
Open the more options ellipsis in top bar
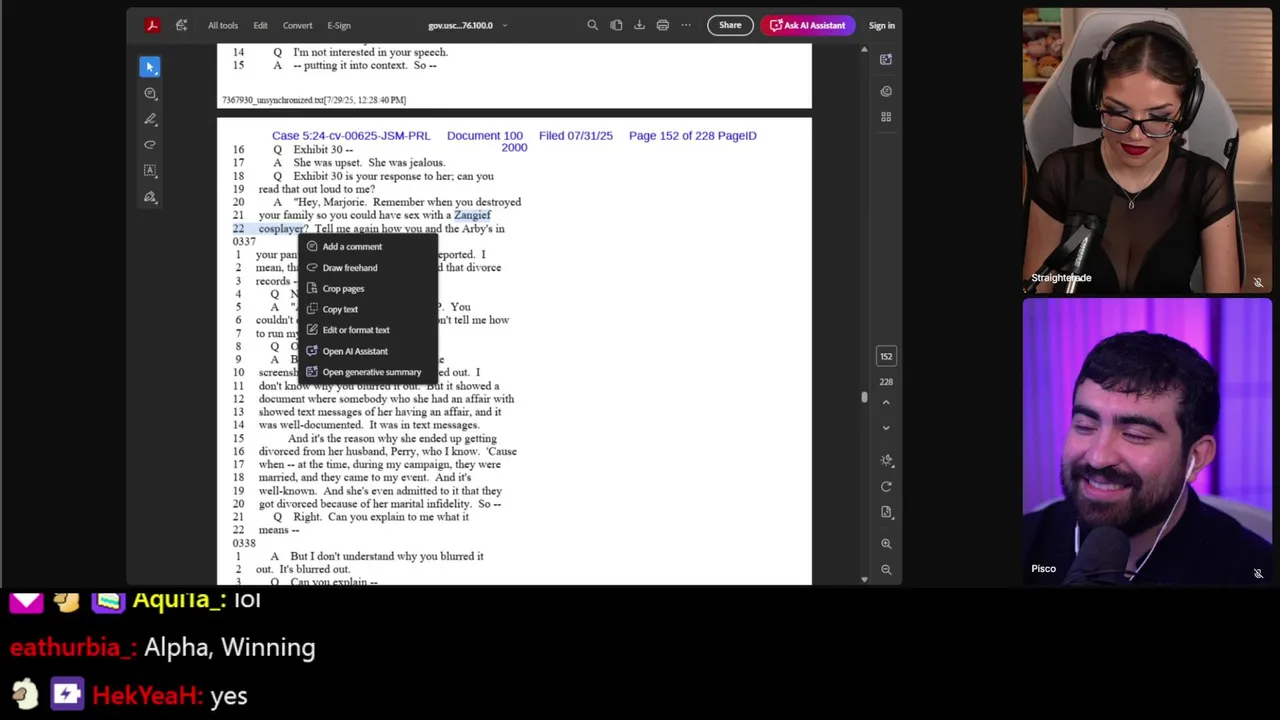(x=686, y=25)
